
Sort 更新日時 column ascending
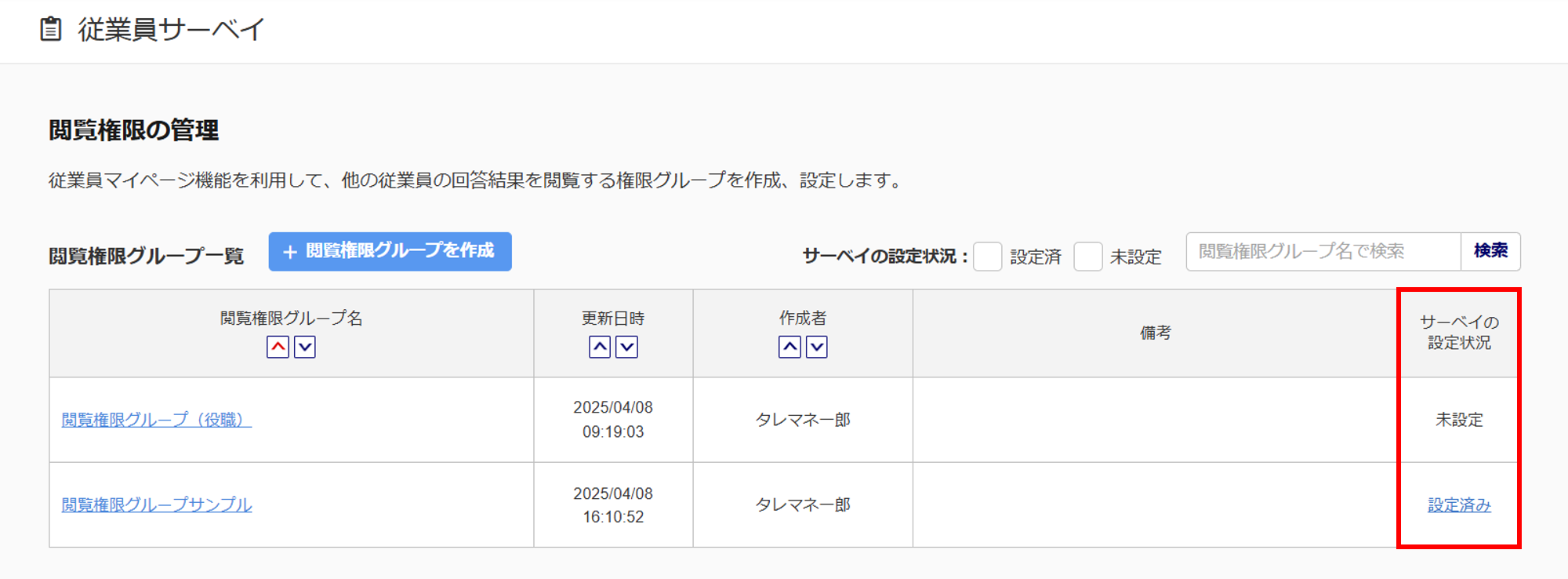(600, 347)
